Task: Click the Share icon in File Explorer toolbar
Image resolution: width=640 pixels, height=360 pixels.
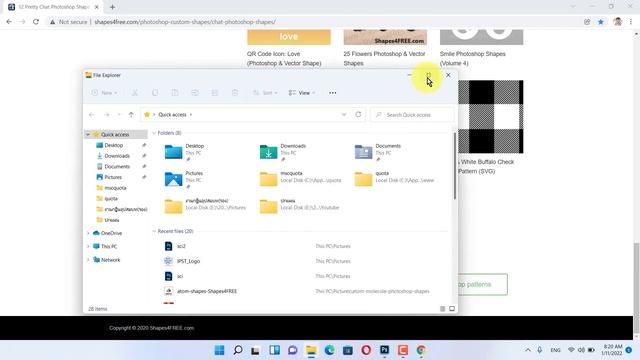Action: point(215,93)
